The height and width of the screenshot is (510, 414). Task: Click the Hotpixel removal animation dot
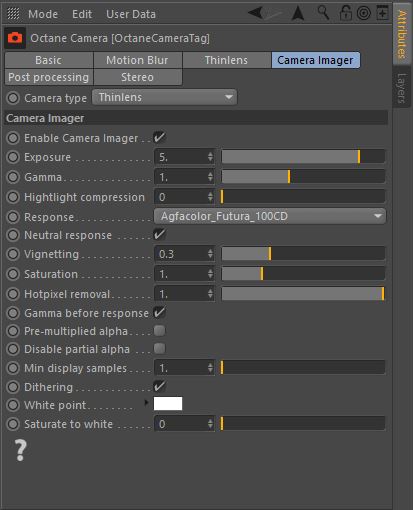click(x=13, y=294)
